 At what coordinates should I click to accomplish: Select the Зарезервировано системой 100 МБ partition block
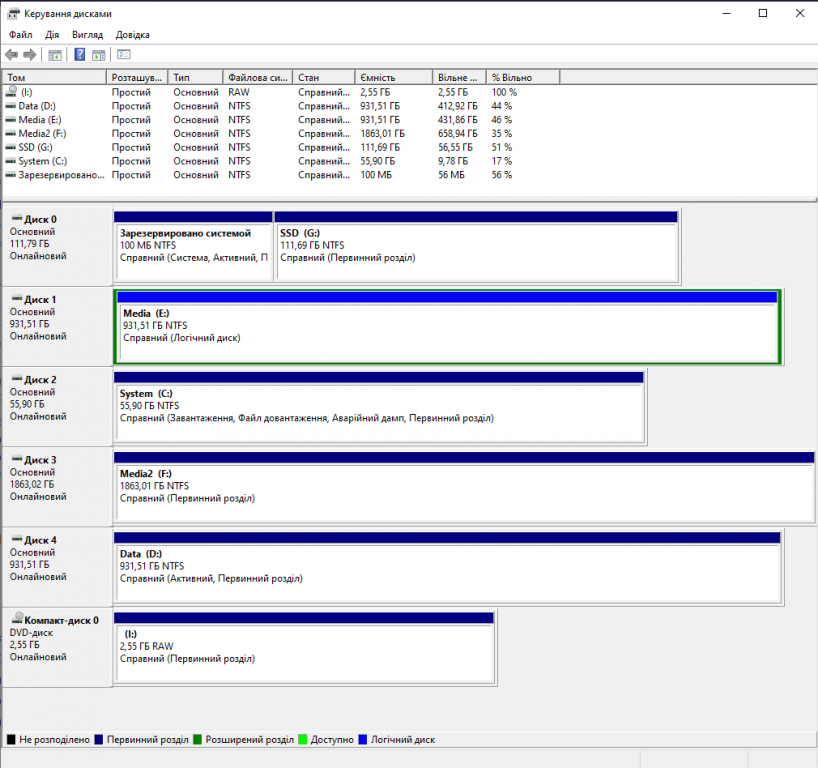[x=194, y=247]
